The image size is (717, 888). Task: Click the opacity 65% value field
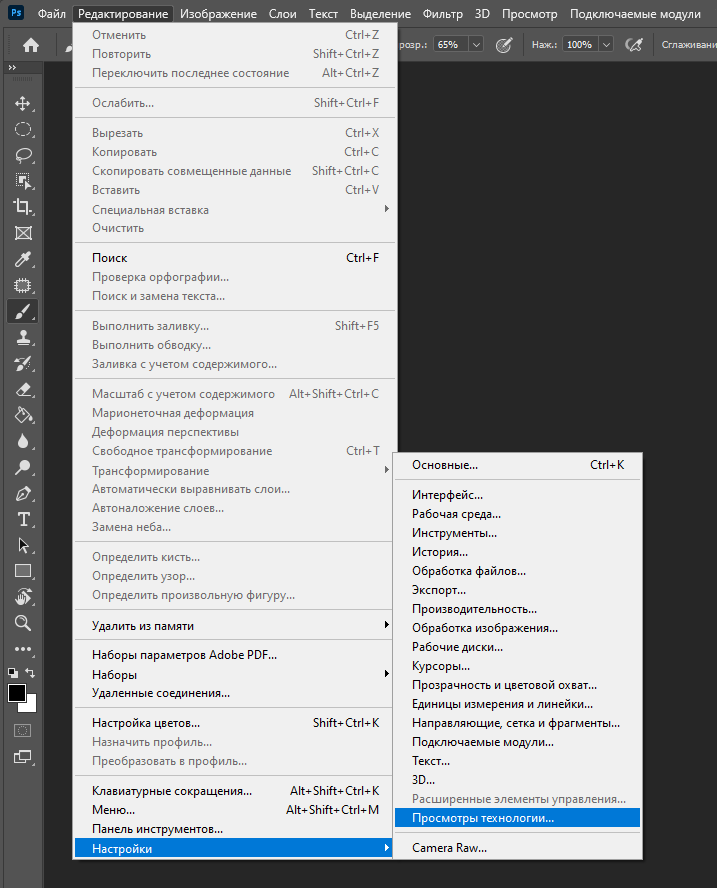coord(450,45)
